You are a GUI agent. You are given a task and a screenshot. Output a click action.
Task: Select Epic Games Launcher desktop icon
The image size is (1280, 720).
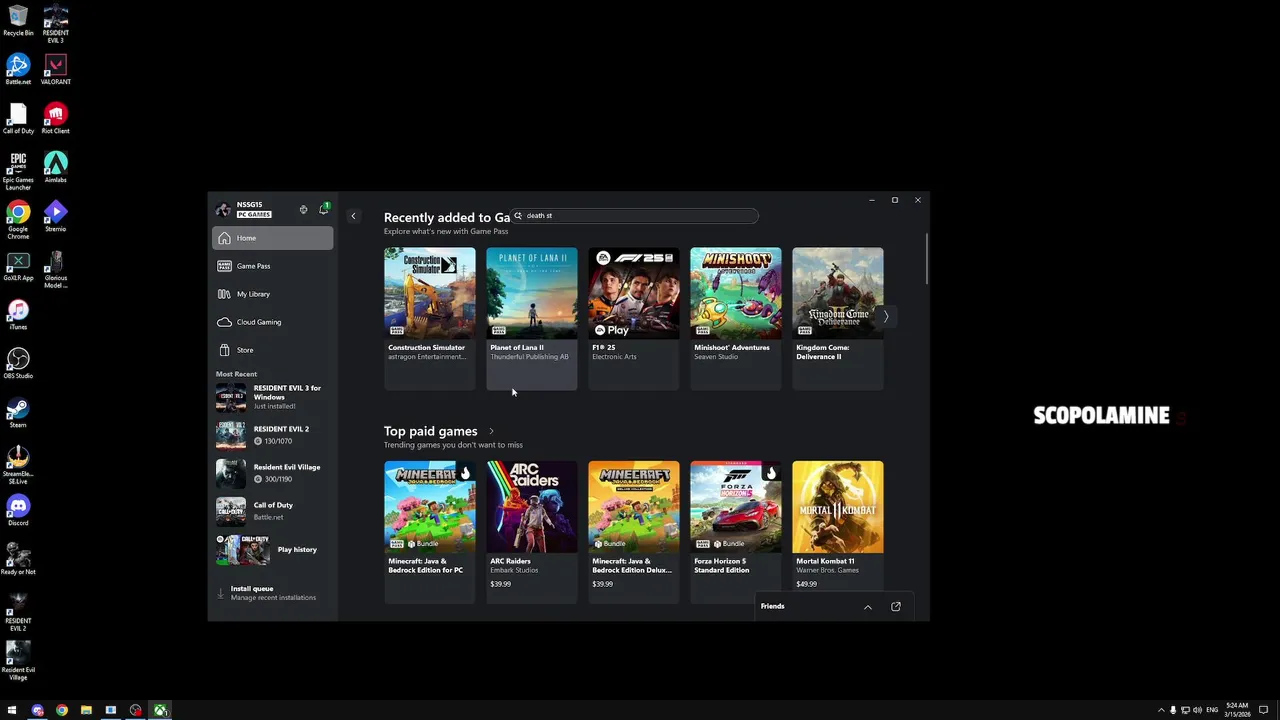point(18,171)
